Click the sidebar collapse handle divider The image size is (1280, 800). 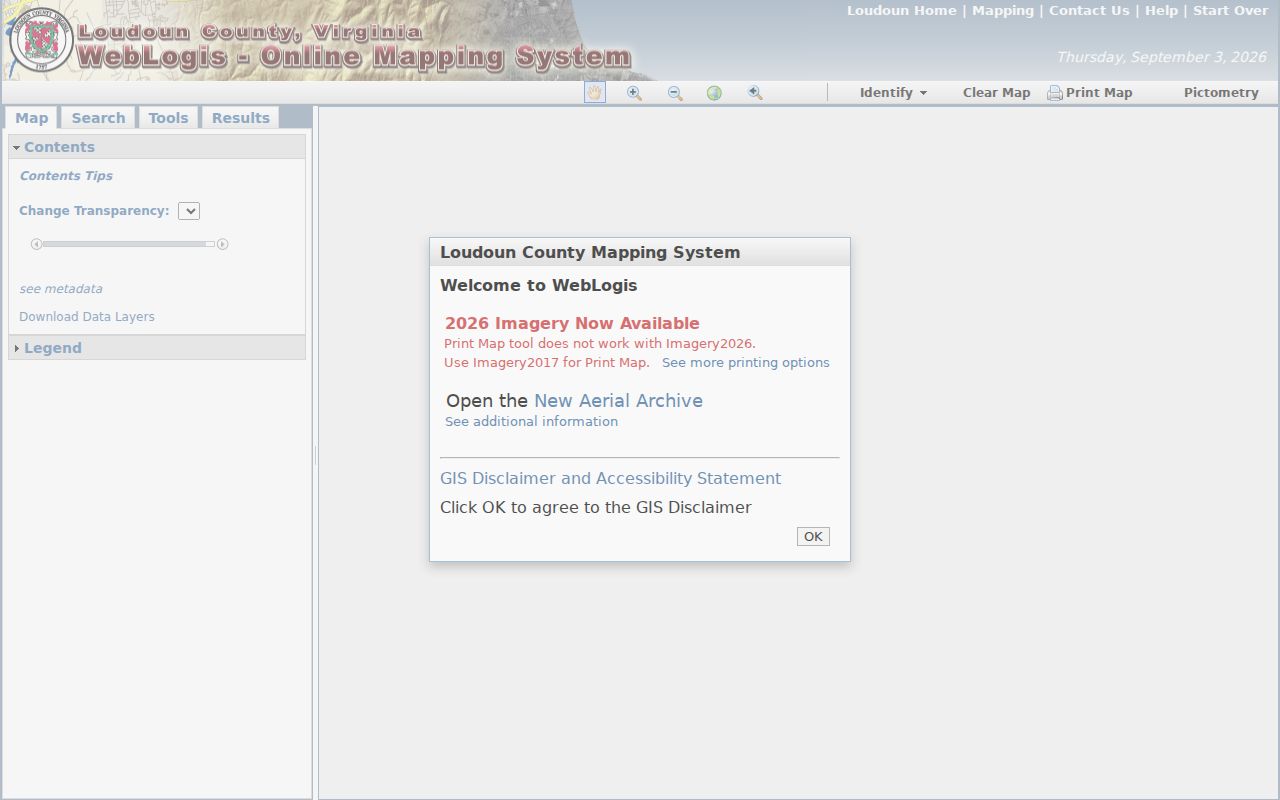point(315,456)
